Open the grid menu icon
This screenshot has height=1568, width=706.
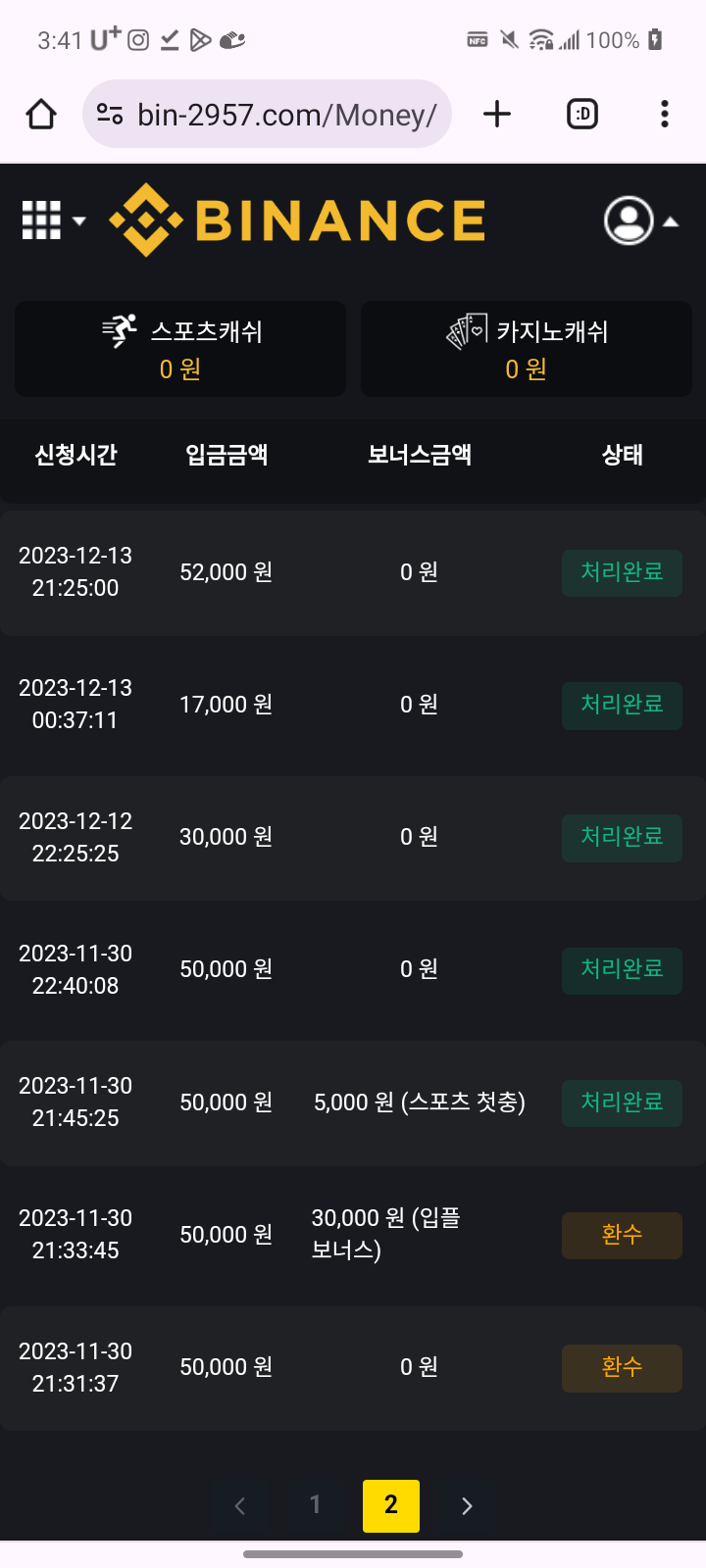[53, 220]
